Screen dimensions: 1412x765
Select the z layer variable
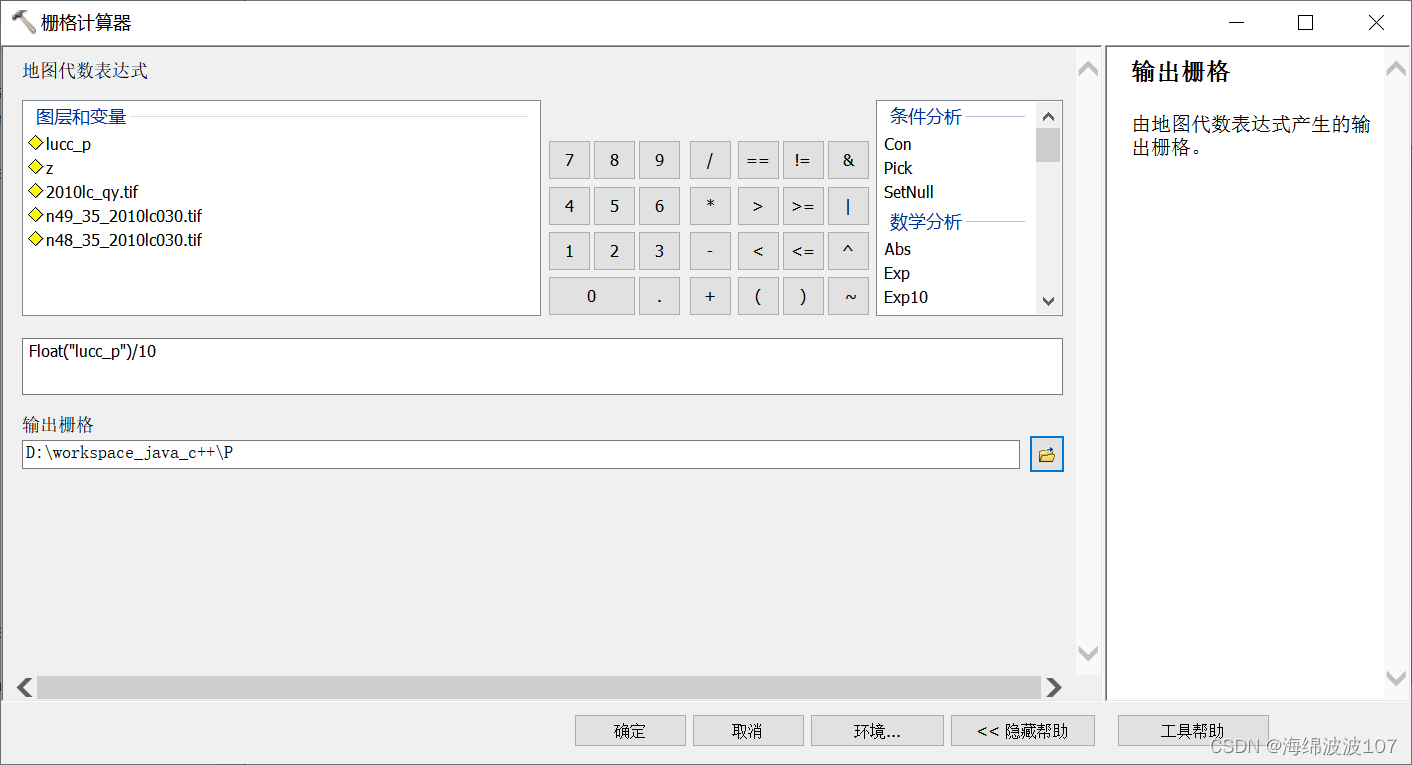pyautogui.click(x=41, y=168)
